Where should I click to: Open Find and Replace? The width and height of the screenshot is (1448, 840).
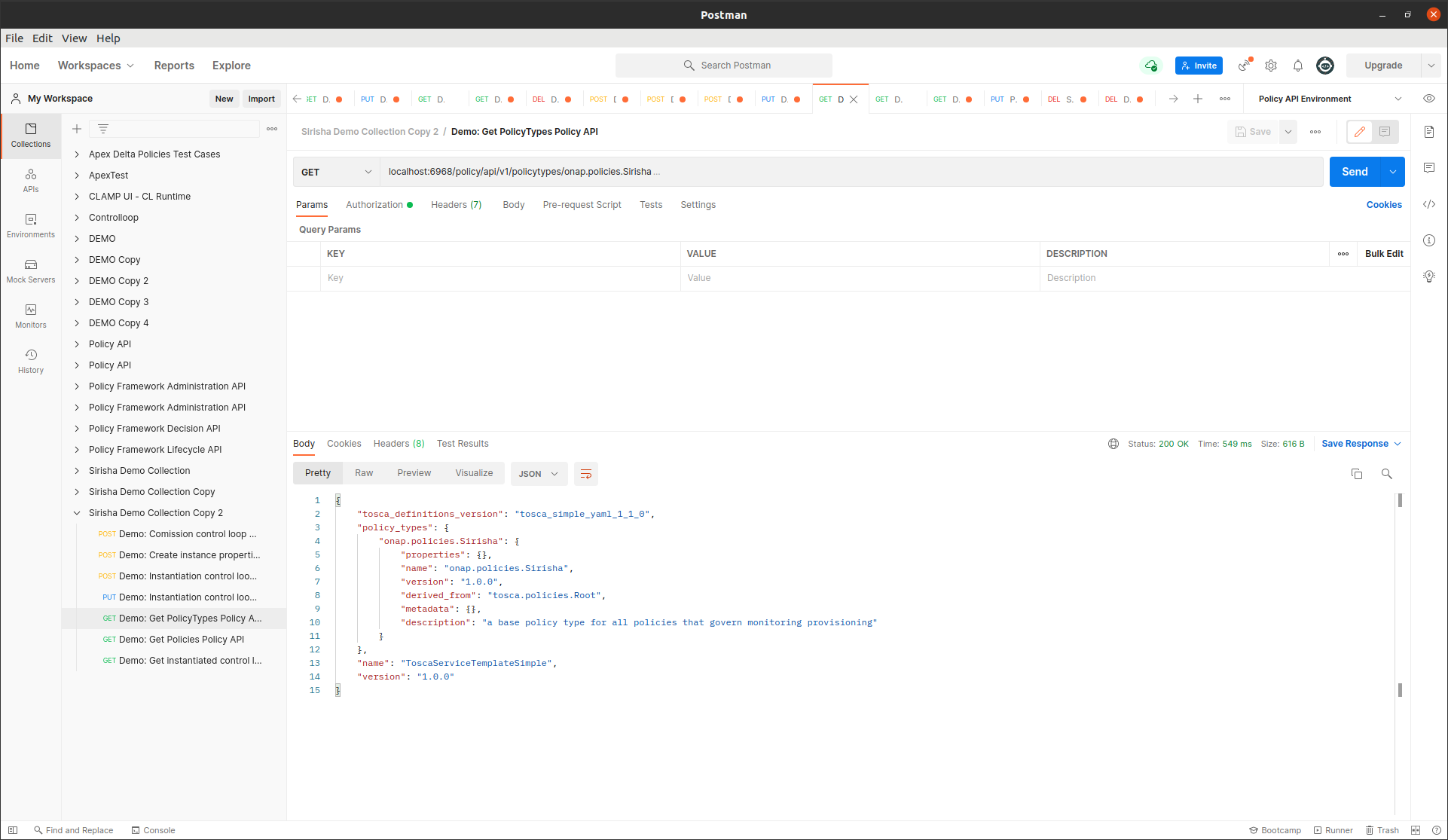click(x=74, y=830)
